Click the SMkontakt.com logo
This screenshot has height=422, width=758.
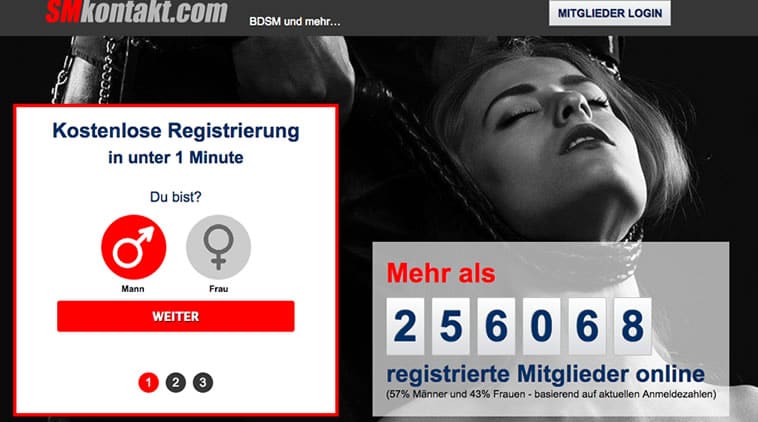click(136, 11)
